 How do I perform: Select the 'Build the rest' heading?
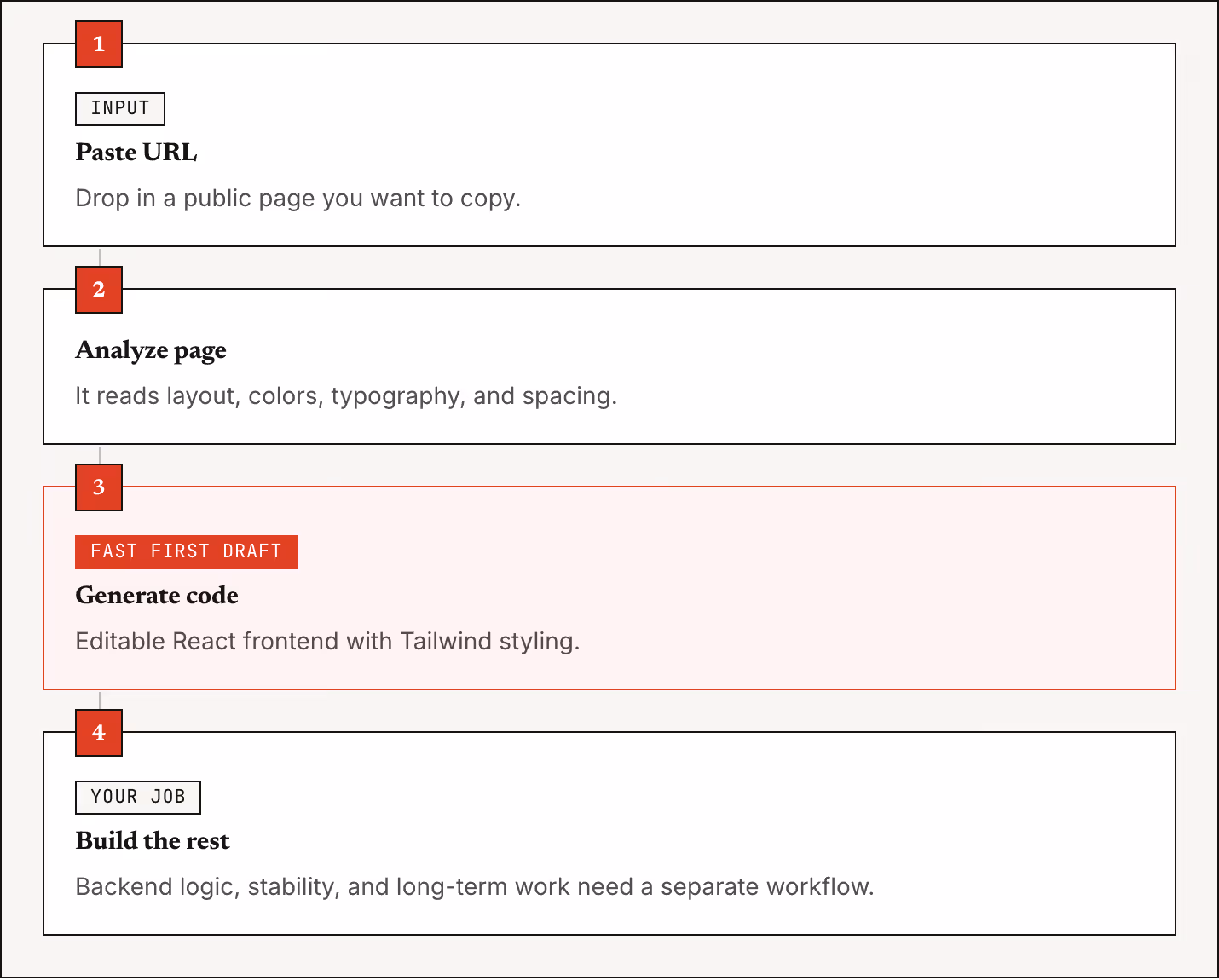[153, 840]
